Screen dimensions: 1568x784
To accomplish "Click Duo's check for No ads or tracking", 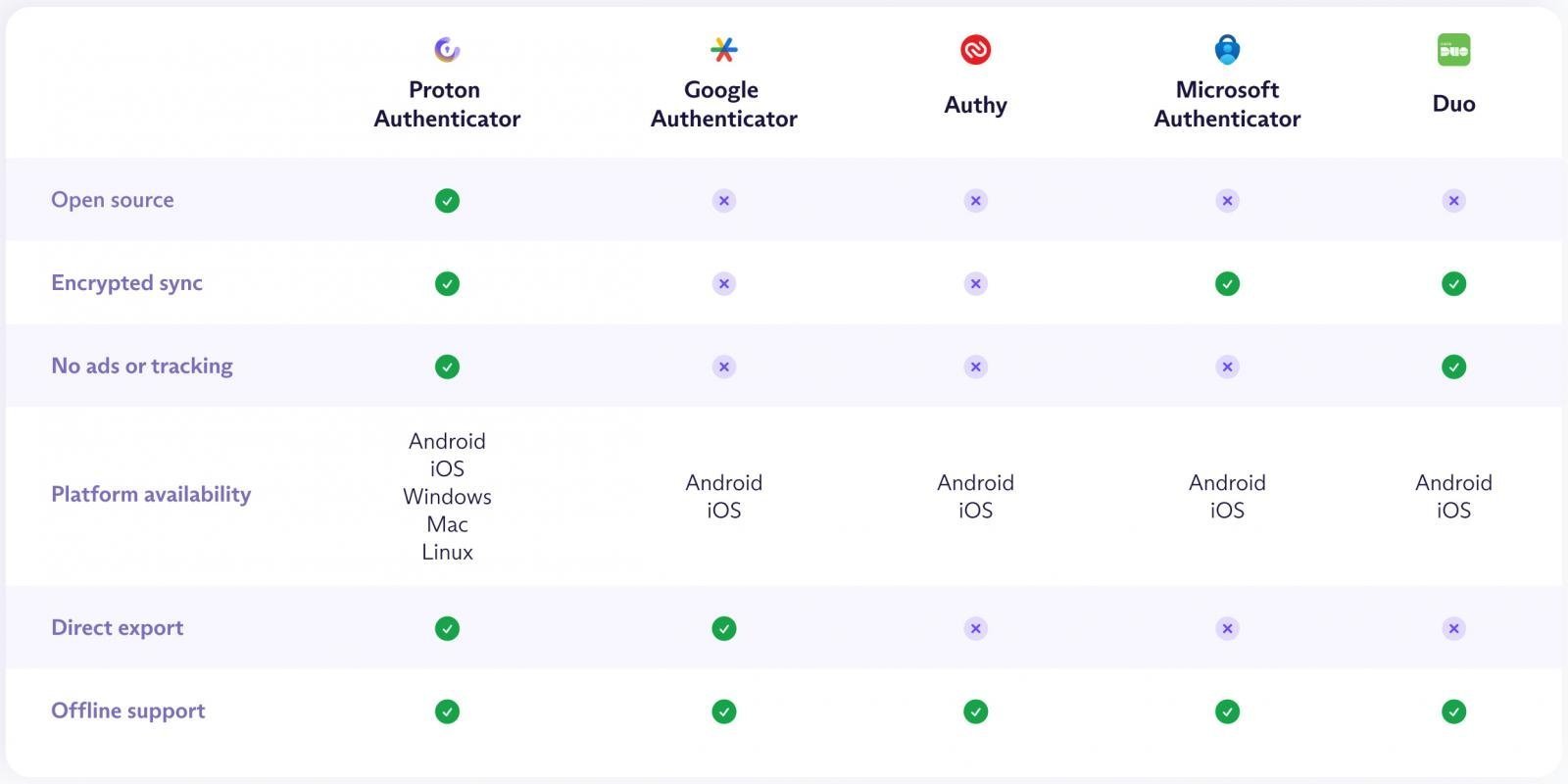I will 1453,367.
